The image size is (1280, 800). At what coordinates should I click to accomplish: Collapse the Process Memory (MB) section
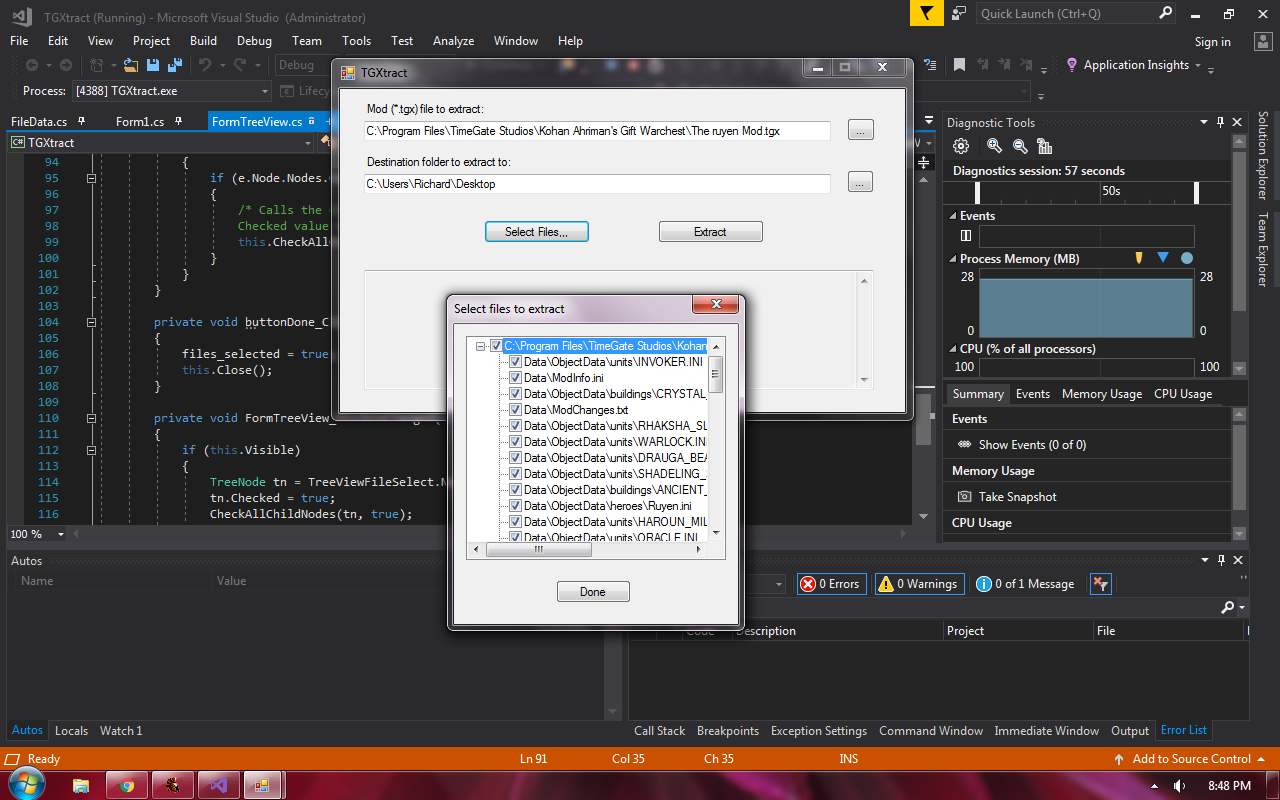tap(951, 259)
